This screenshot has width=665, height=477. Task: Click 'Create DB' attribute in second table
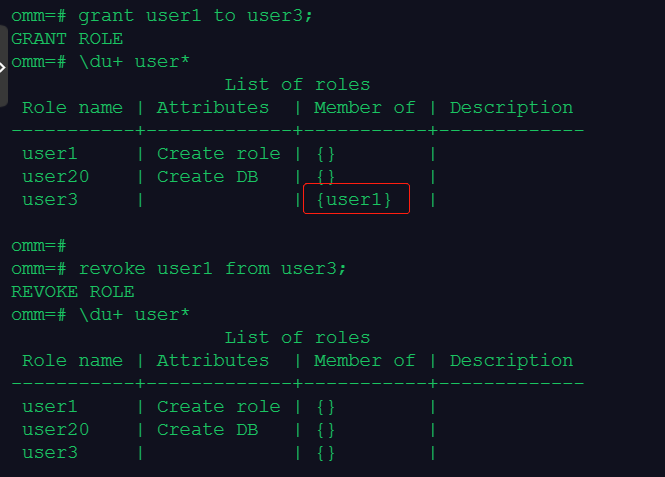[x=207, y=430]
